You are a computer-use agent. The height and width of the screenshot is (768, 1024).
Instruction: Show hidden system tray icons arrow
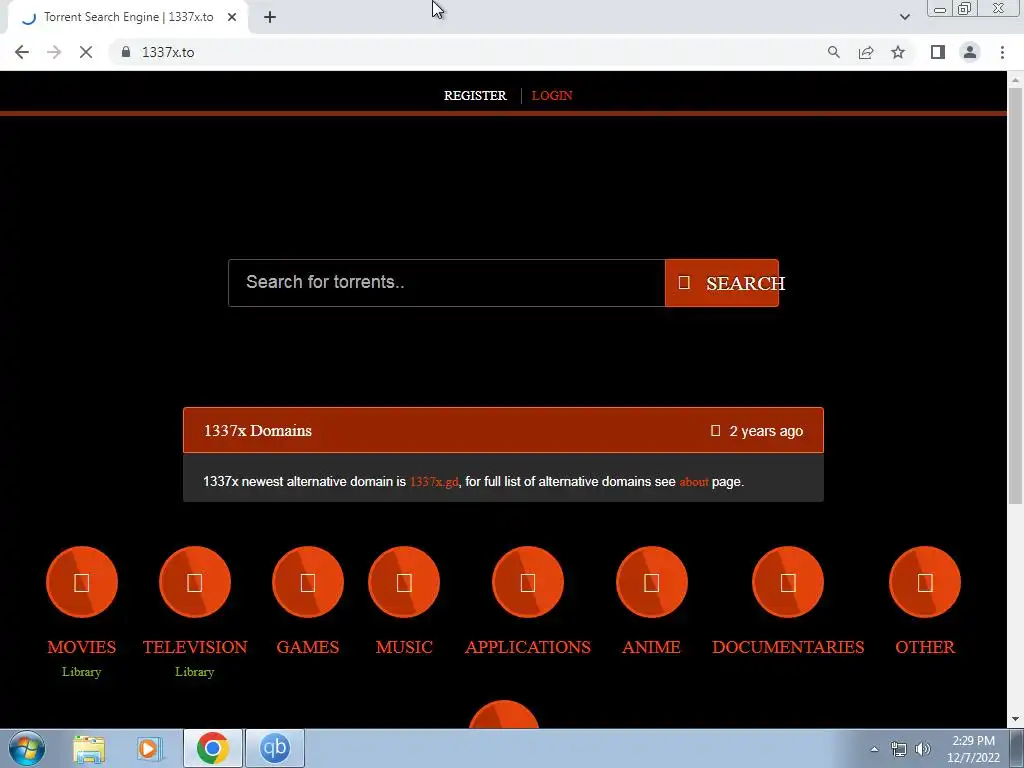pos(874,749)
